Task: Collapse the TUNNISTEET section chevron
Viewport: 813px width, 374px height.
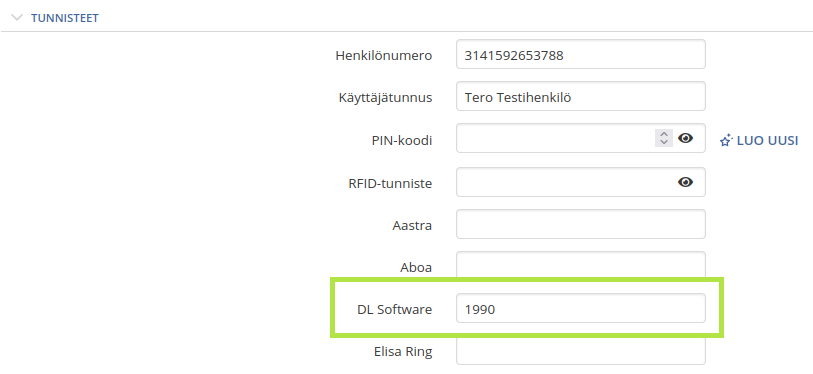Action: pyautogui.click(x=17, y=18)
